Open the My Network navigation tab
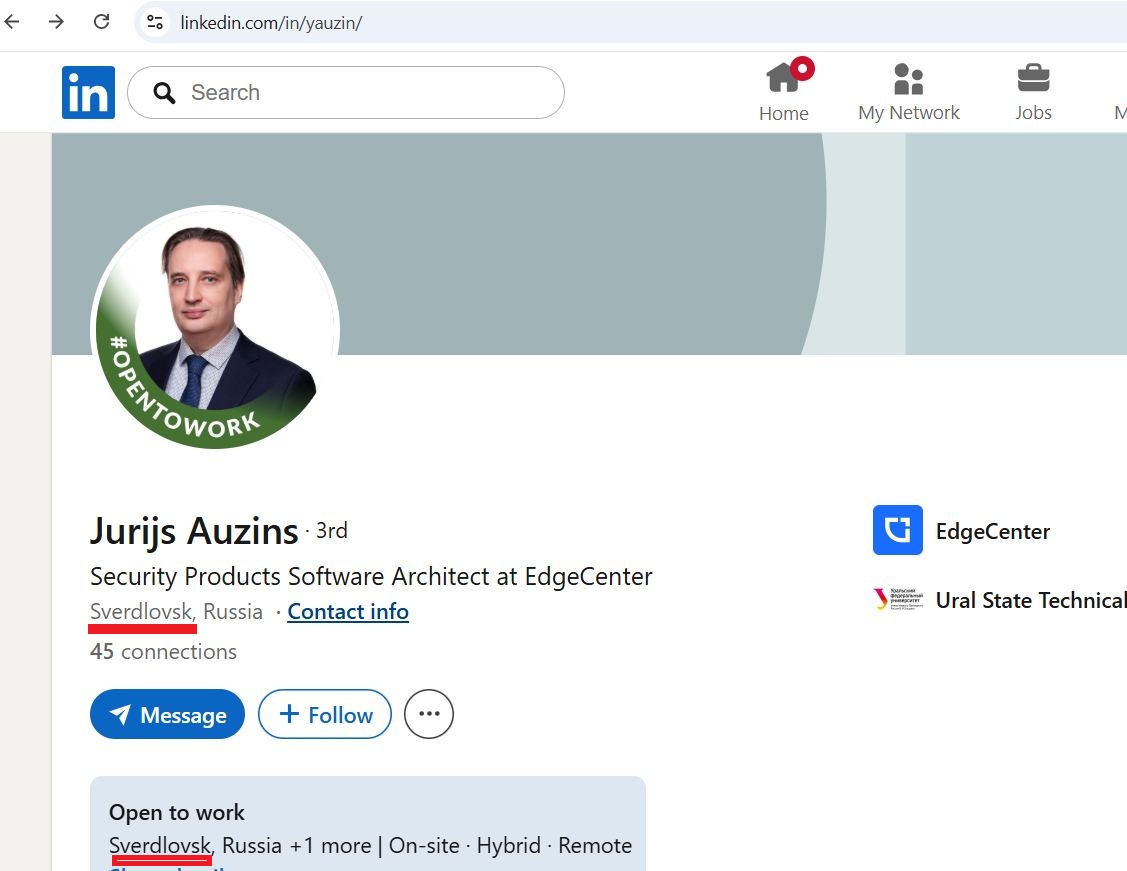This screenshot has height=871, width=1127. click(908, 93)
